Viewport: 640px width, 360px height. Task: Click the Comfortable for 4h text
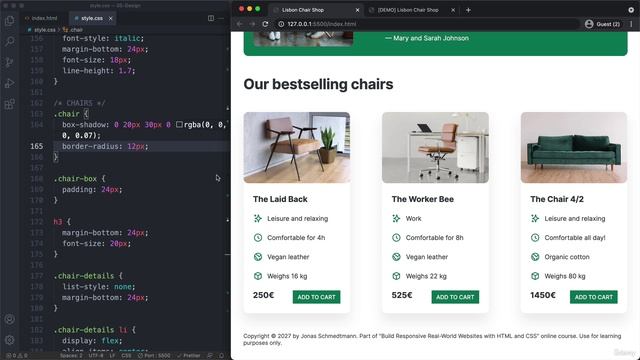296,238
